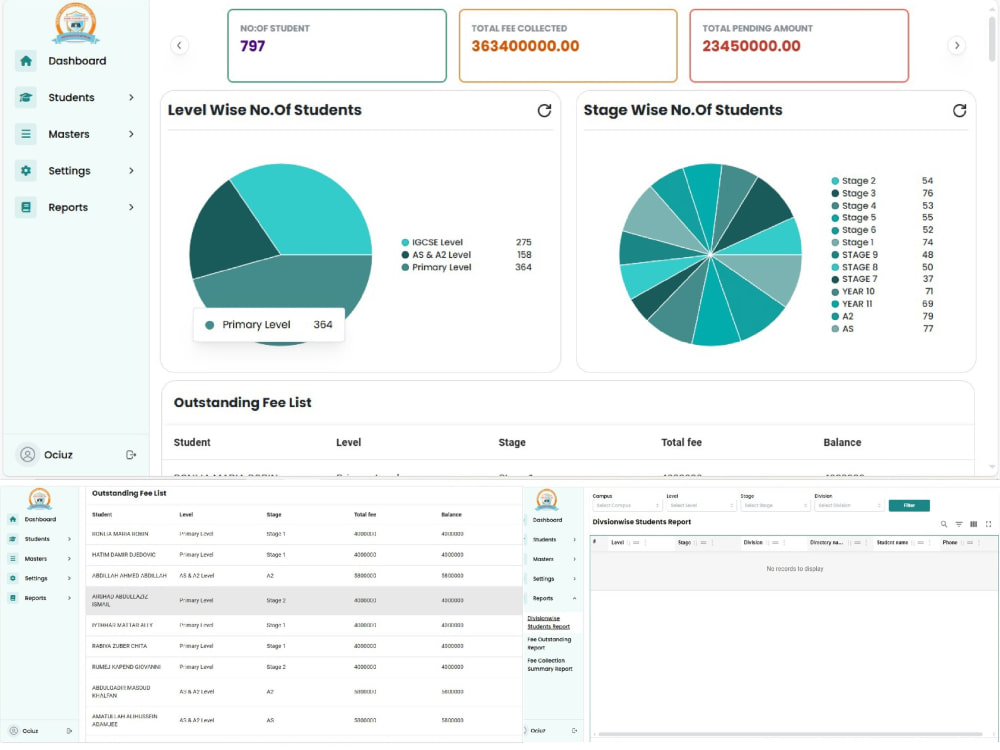Viewport: 1000px width, 750px height.
Task: Click the Settings gear icon in top sidebar
Action: [x=26, y=171]
